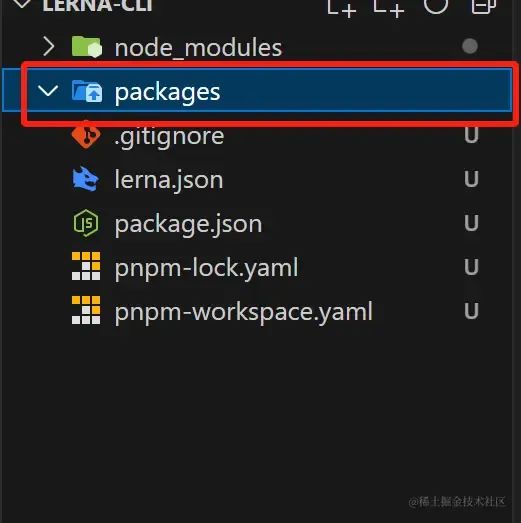Click the New File icon in explorer header
521x523 pixels.
[342, 7]
